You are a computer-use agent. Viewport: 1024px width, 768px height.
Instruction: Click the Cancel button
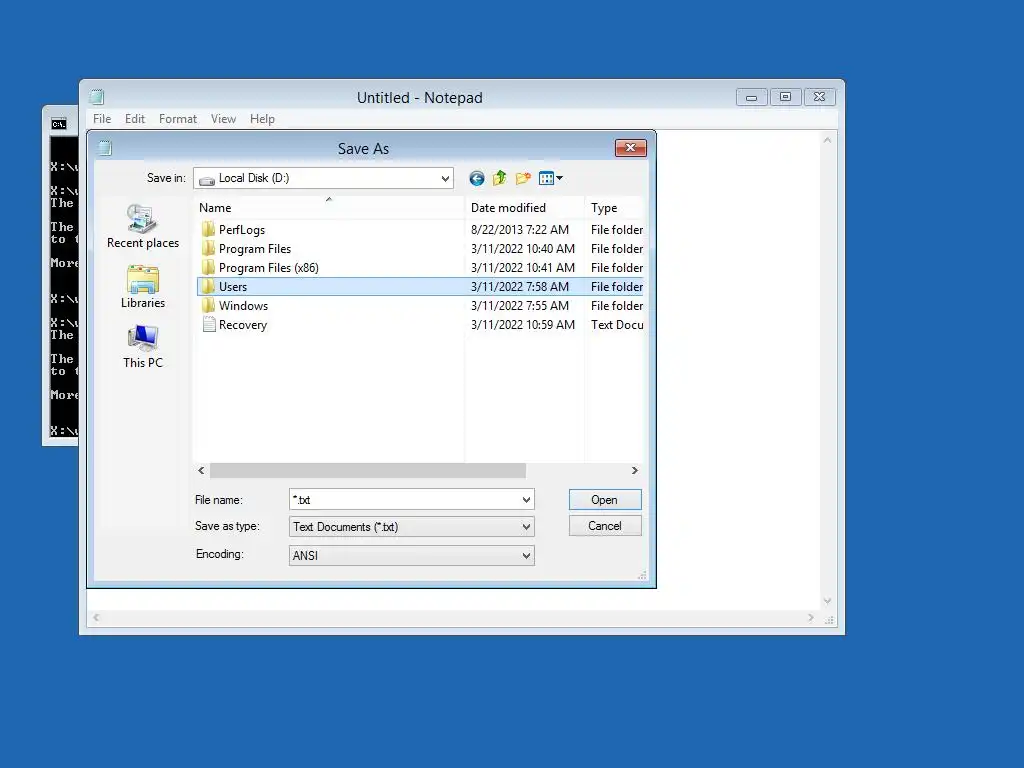(x=605, y=526)
